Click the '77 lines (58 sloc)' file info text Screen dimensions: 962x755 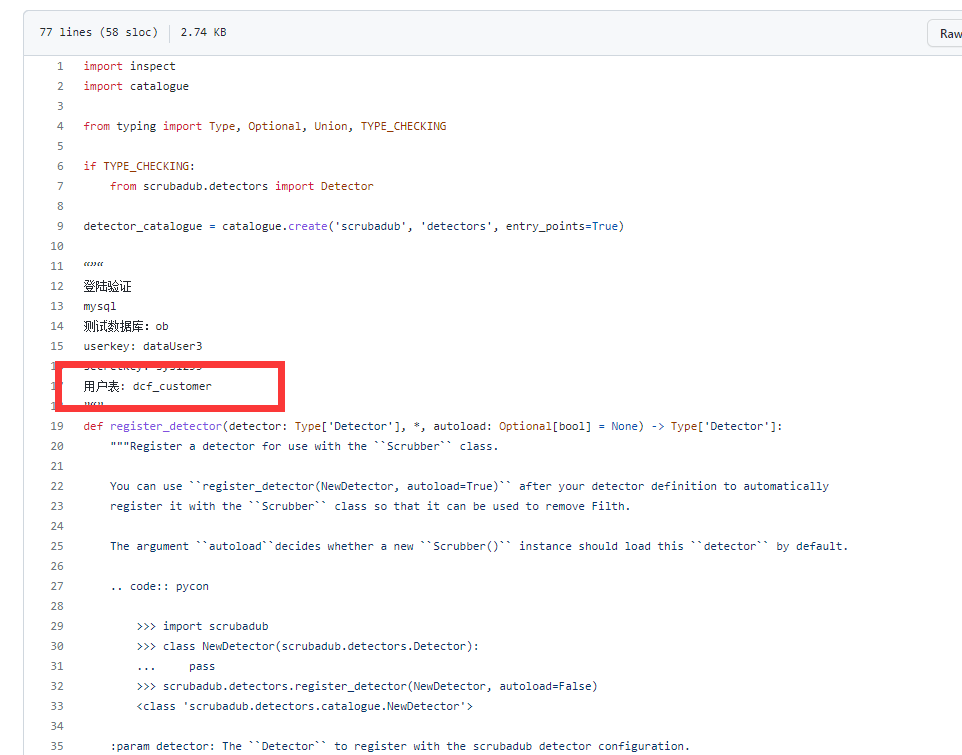coord(98,32)
